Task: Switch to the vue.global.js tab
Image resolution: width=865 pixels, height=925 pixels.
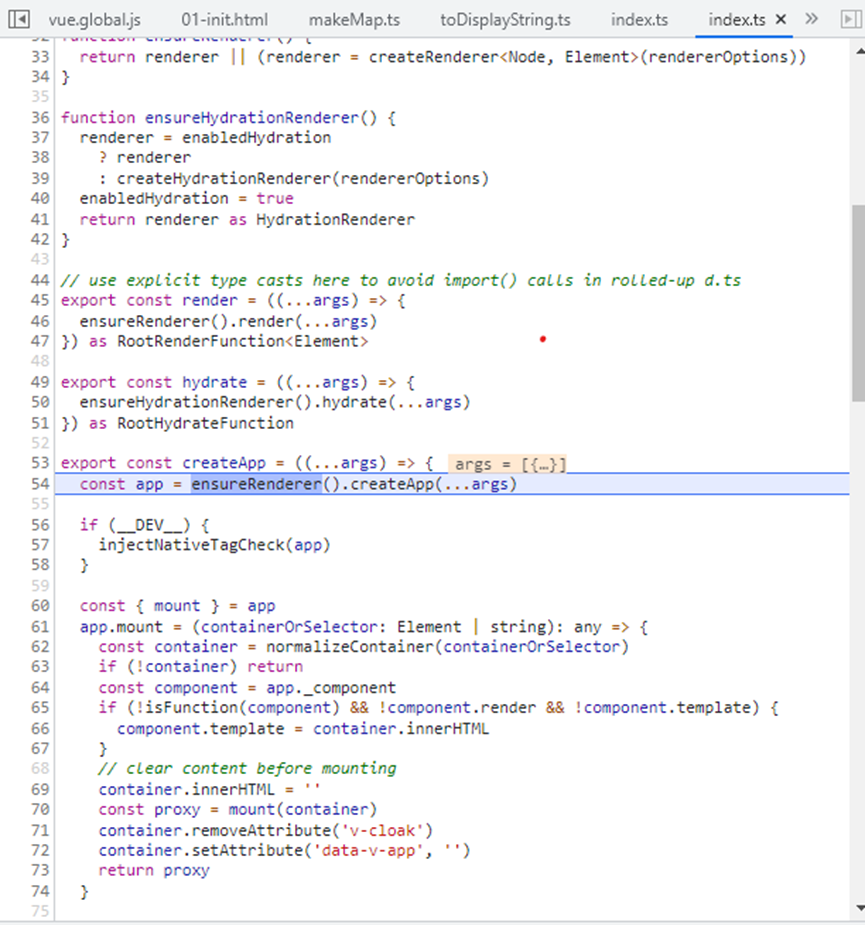Action: coord(94,20)
